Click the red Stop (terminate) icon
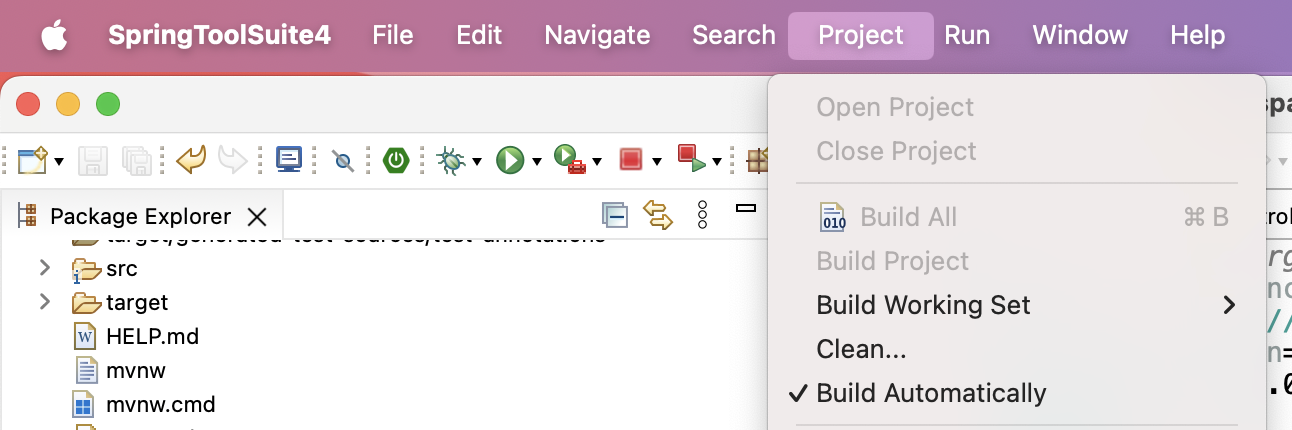 point(630,159)
